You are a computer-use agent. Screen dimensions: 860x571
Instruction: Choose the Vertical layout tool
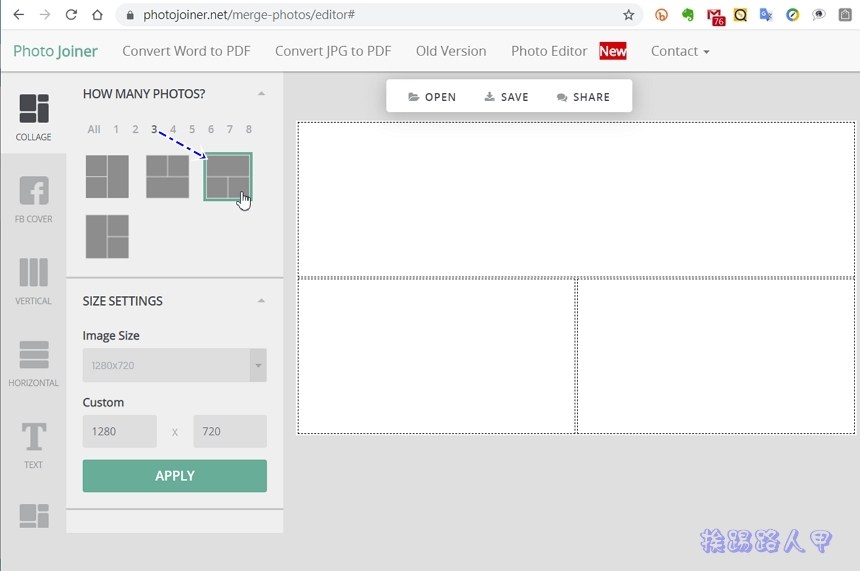pos(33,281)
